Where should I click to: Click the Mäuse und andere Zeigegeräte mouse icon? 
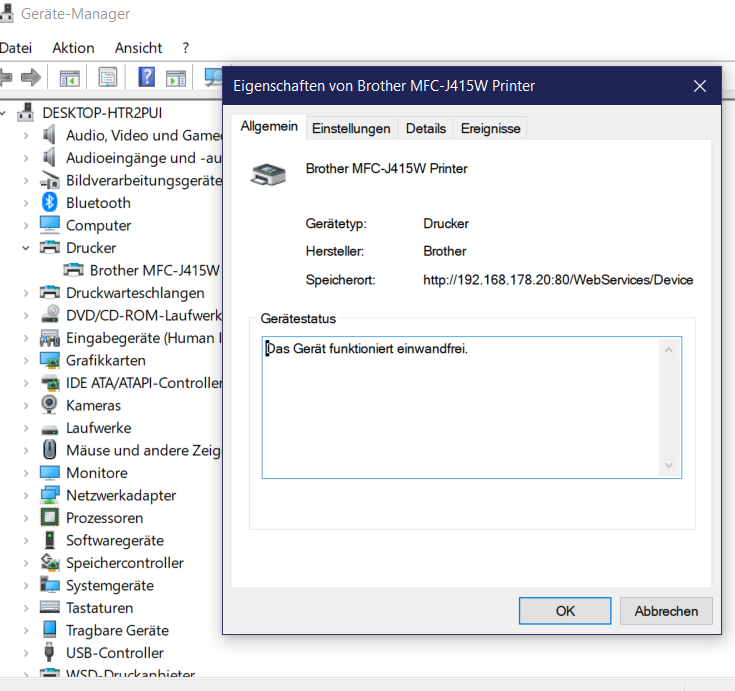point(50,450)
